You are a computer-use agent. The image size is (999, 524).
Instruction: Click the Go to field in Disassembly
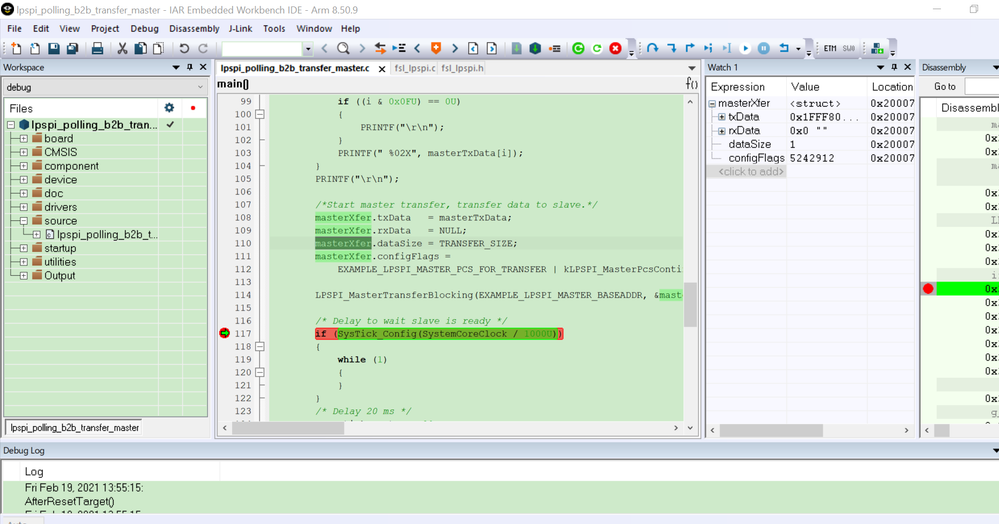pos(981,86)
